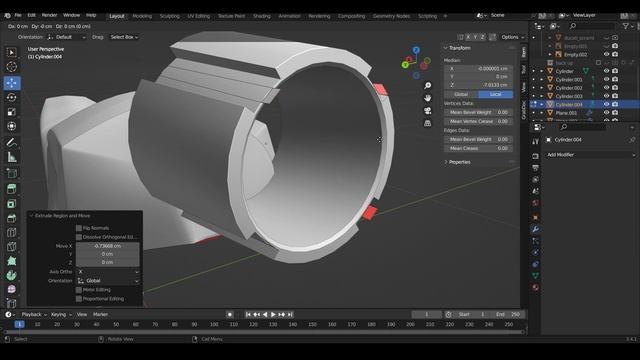640x360 pixels.
Task: Open the outliner filter funnel icon
Action: 625,26
